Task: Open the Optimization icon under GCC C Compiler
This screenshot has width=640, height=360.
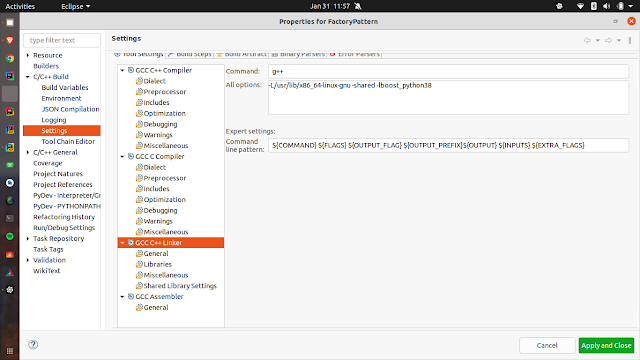Action: coord(139,200)
